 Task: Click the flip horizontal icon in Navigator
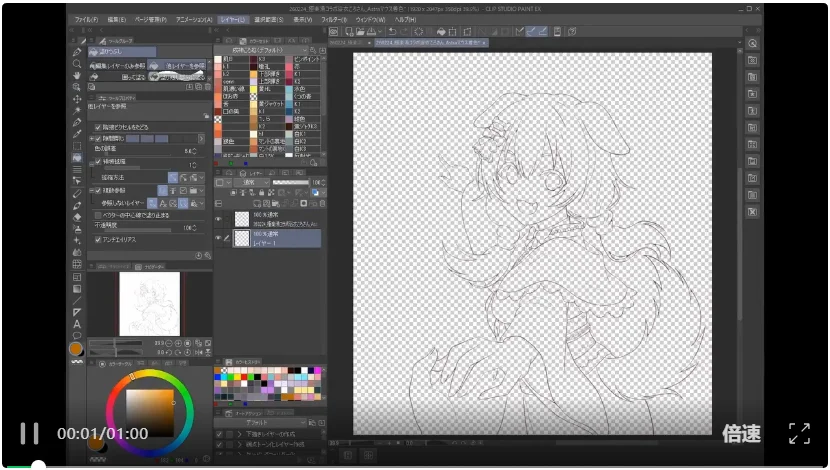pyautogui.click(x=199, y=352)
